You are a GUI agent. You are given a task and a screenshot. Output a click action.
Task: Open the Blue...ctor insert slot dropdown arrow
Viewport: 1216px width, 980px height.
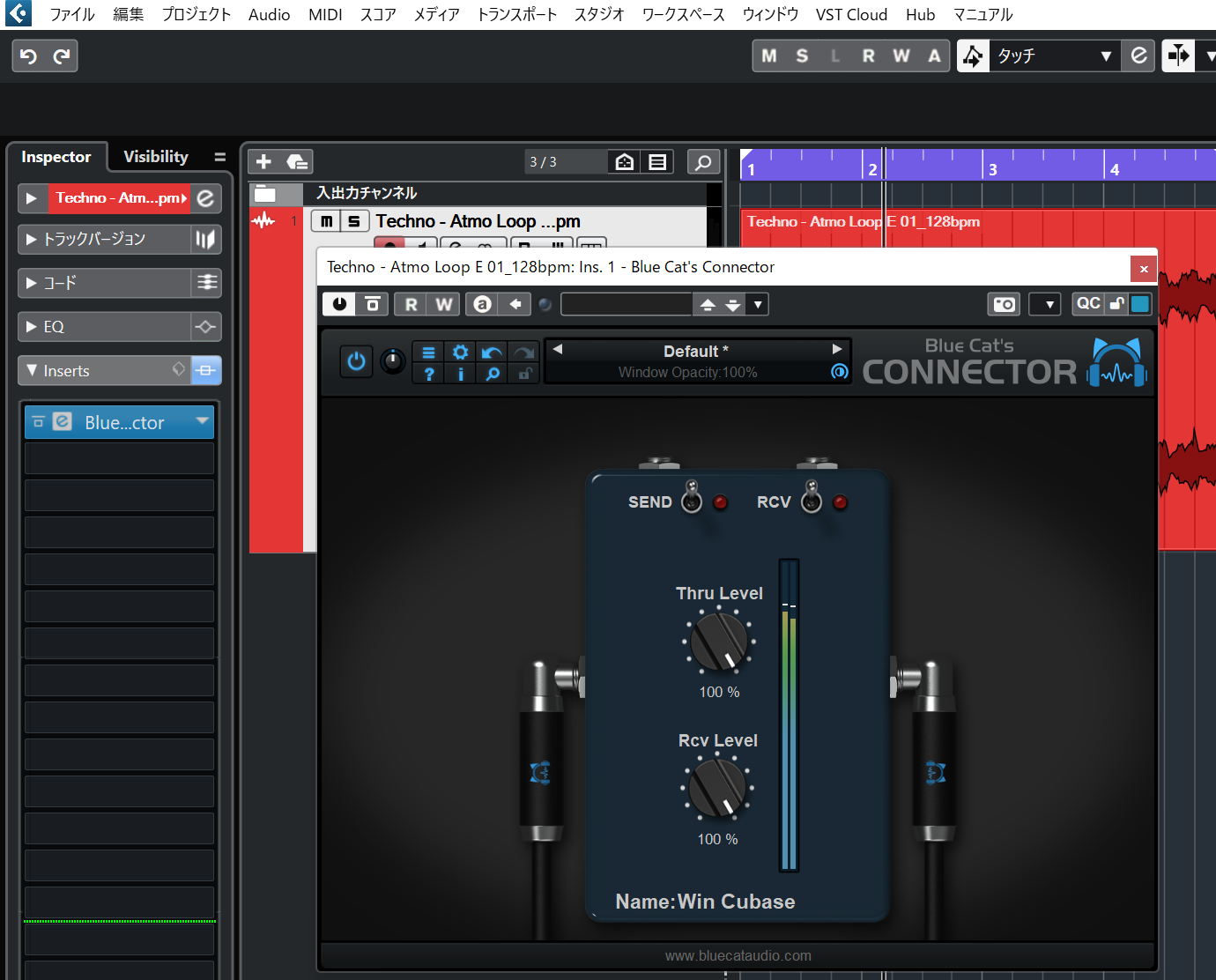click(203, 421)
